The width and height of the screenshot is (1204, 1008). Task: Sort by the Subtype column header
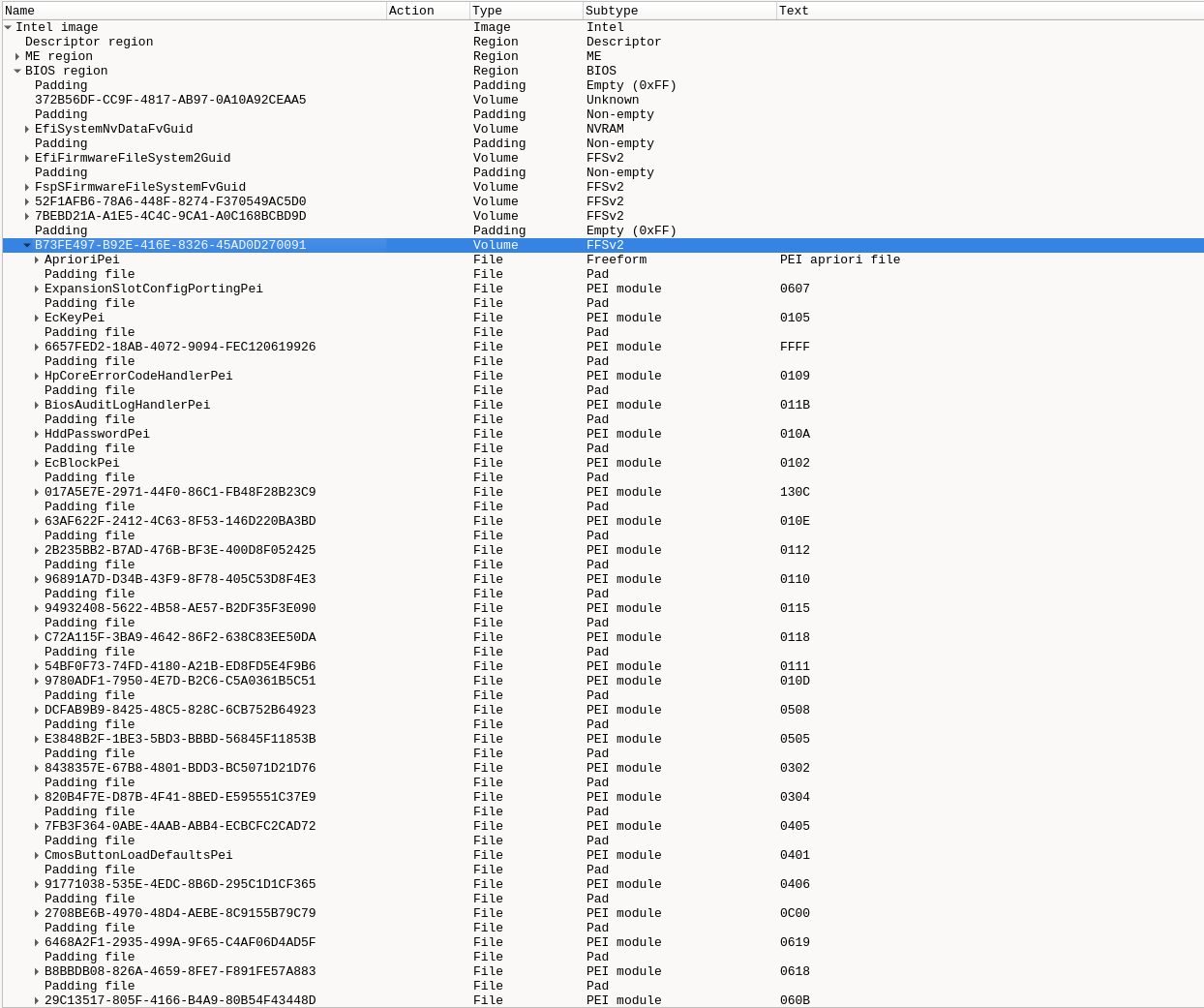679,11
